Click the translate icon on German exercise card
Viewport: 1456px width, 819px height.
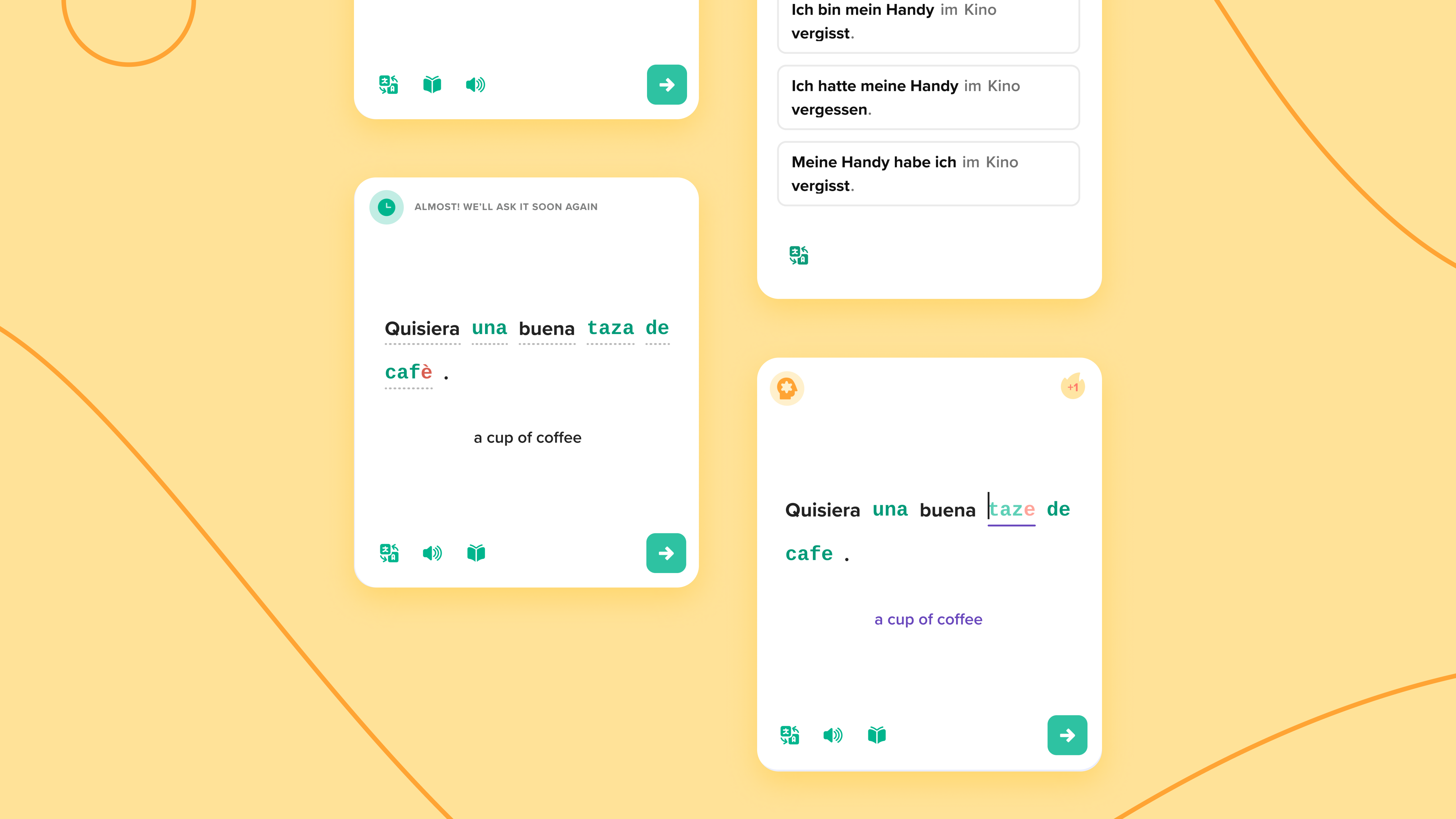[x=799, y=255]
